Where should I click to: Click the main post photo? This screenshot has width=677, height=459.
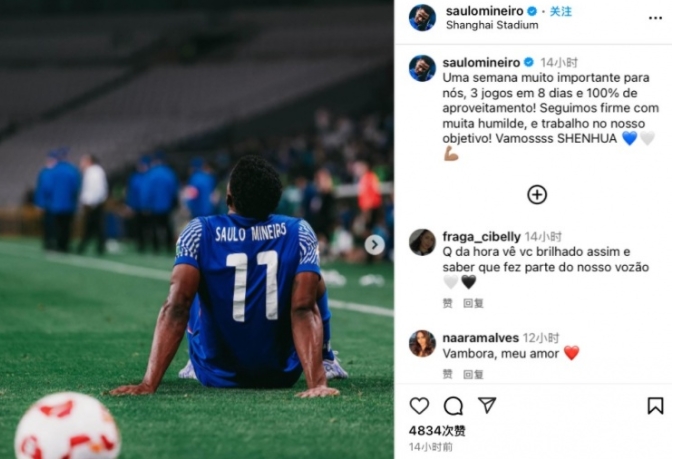[197, 229]
